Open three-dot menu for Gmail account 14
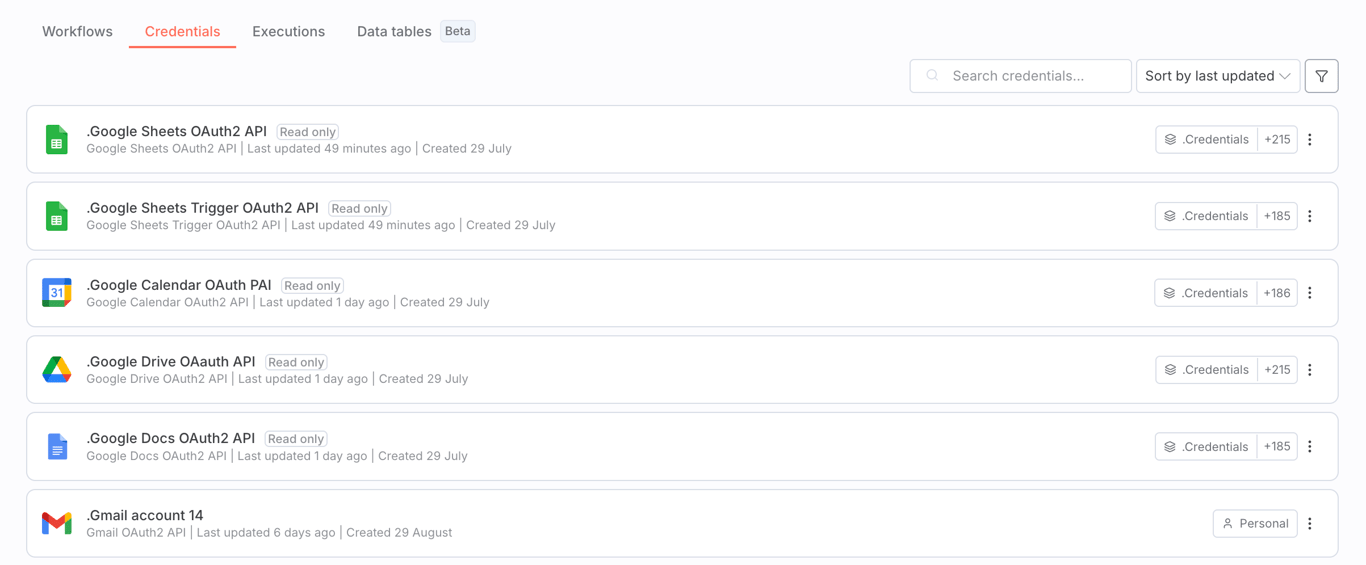 (x=1310, y=523)
